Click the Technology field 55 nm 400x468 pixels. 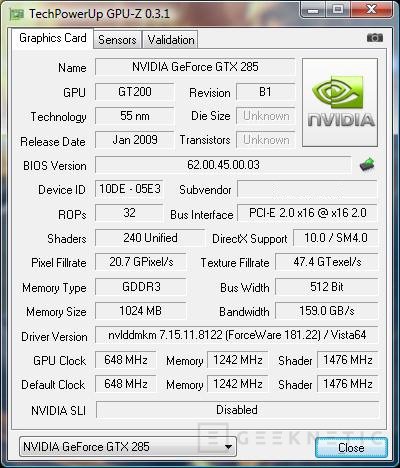click(x=134, y=116)
